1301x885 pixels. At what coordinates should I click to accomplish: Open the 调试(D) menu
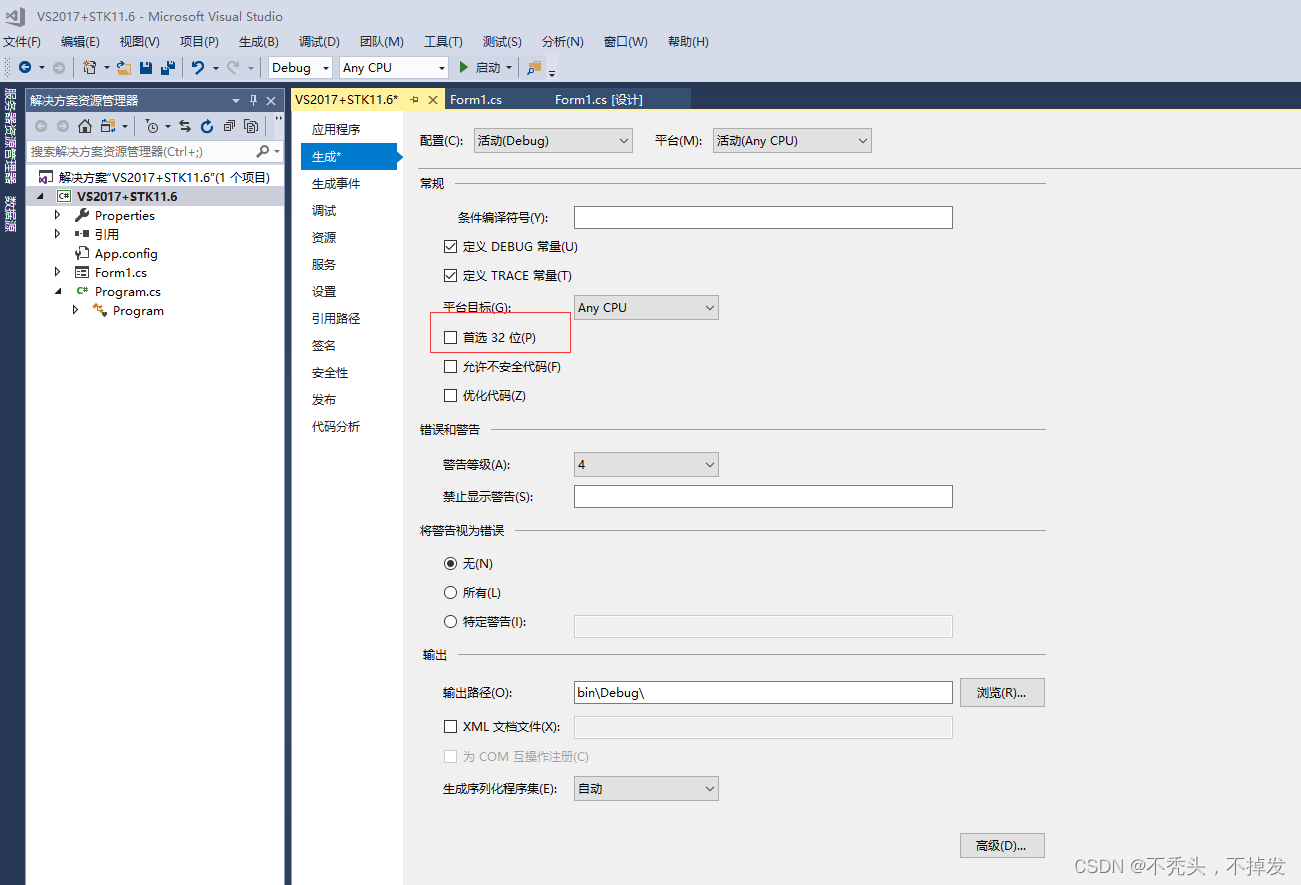(x=319, y=42)
